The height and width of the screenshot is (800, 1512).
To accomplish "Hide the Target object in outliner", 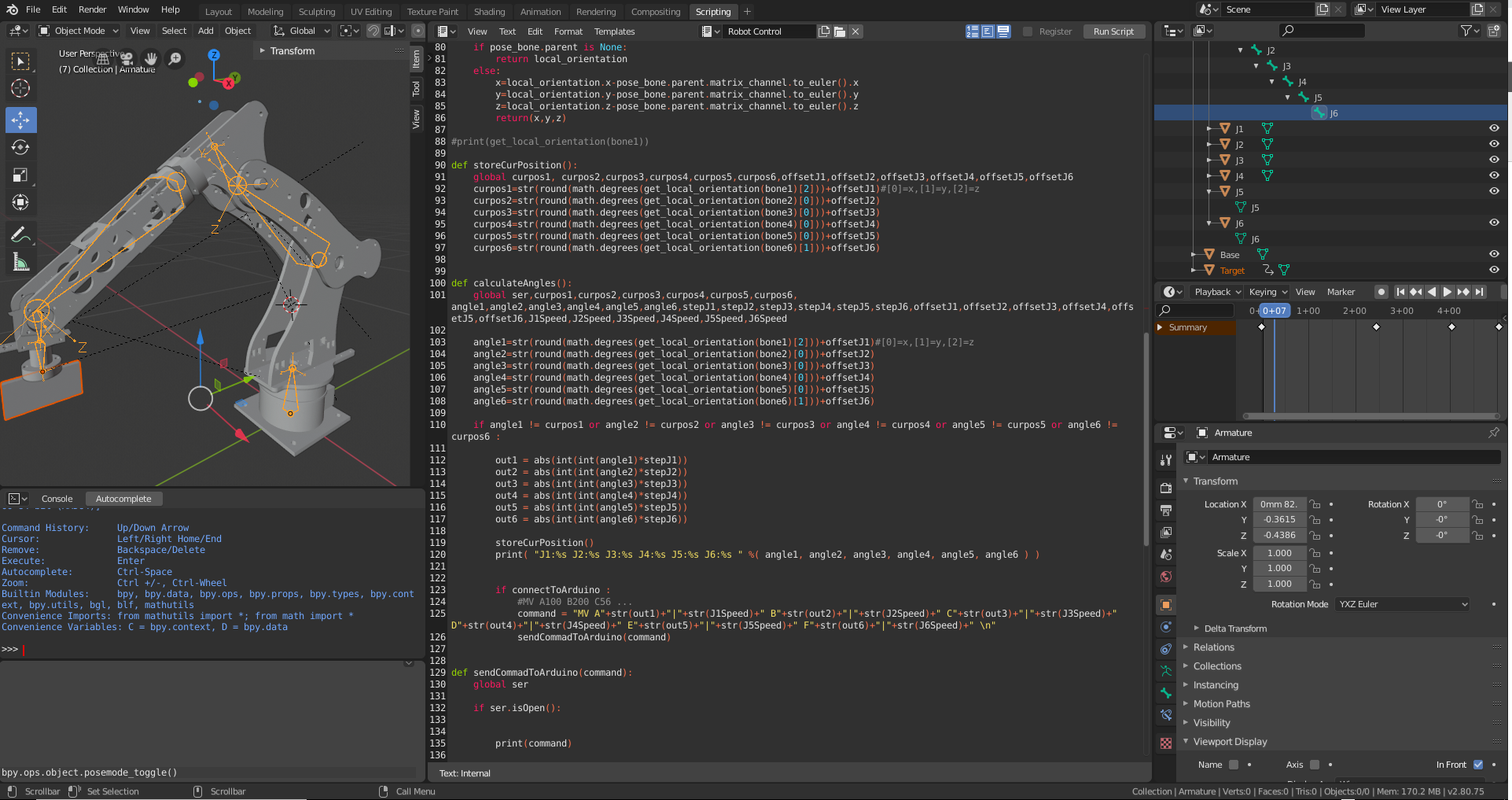I will click(x=1494, y=270).
